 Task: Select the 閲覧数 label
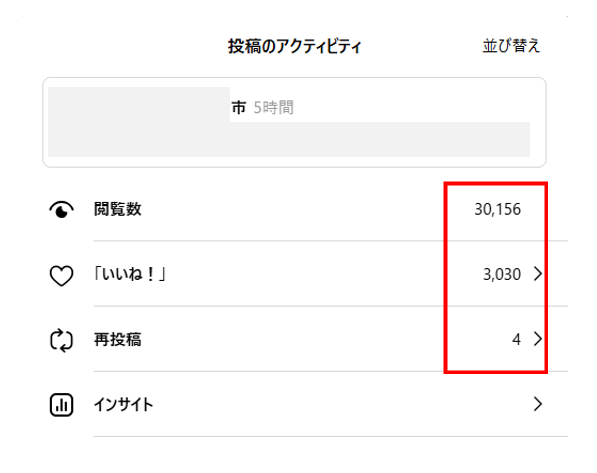click(118, 209)
